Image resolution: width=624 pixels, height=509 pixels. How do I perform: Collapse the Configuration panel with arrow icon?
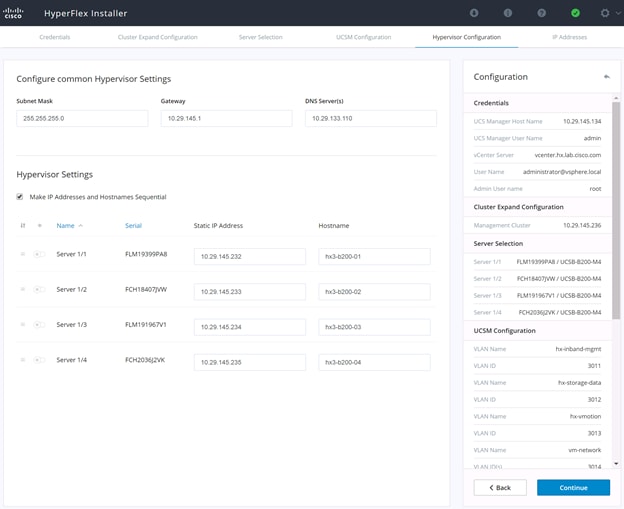click(x=606, y=76)
